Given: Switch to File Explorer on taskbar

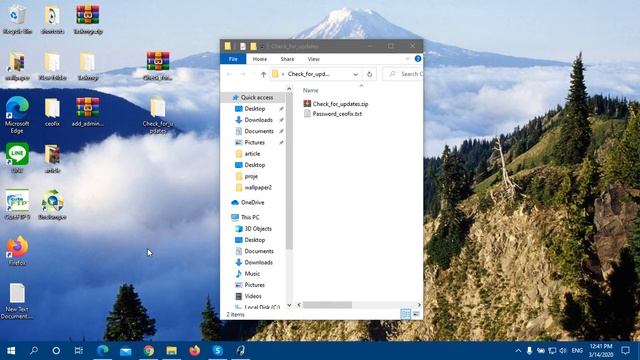Looking at the screenshot, I should tap(171, 351).
